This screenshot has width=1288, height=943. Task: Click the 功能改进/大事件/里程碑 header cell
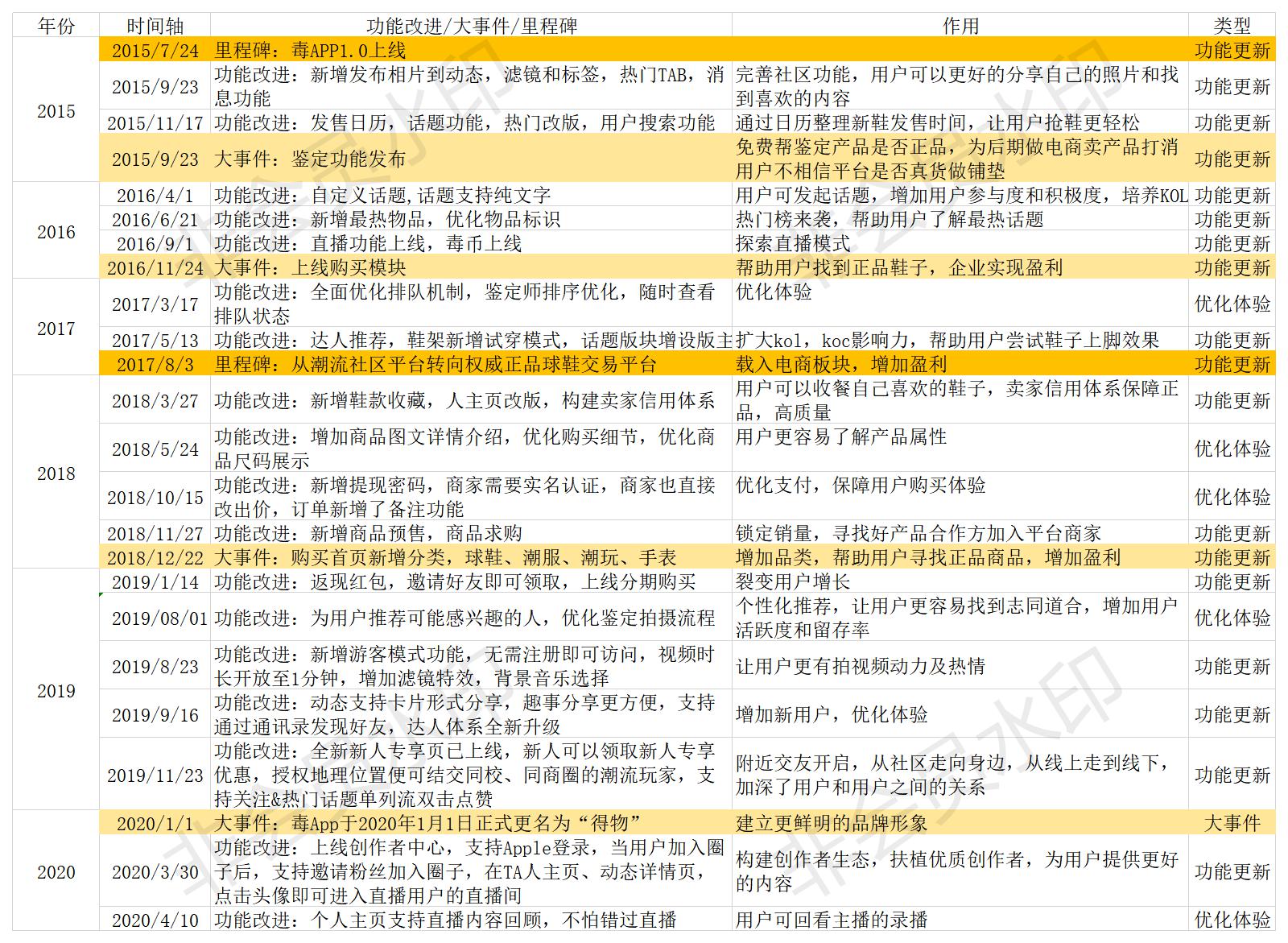[472, 25]
